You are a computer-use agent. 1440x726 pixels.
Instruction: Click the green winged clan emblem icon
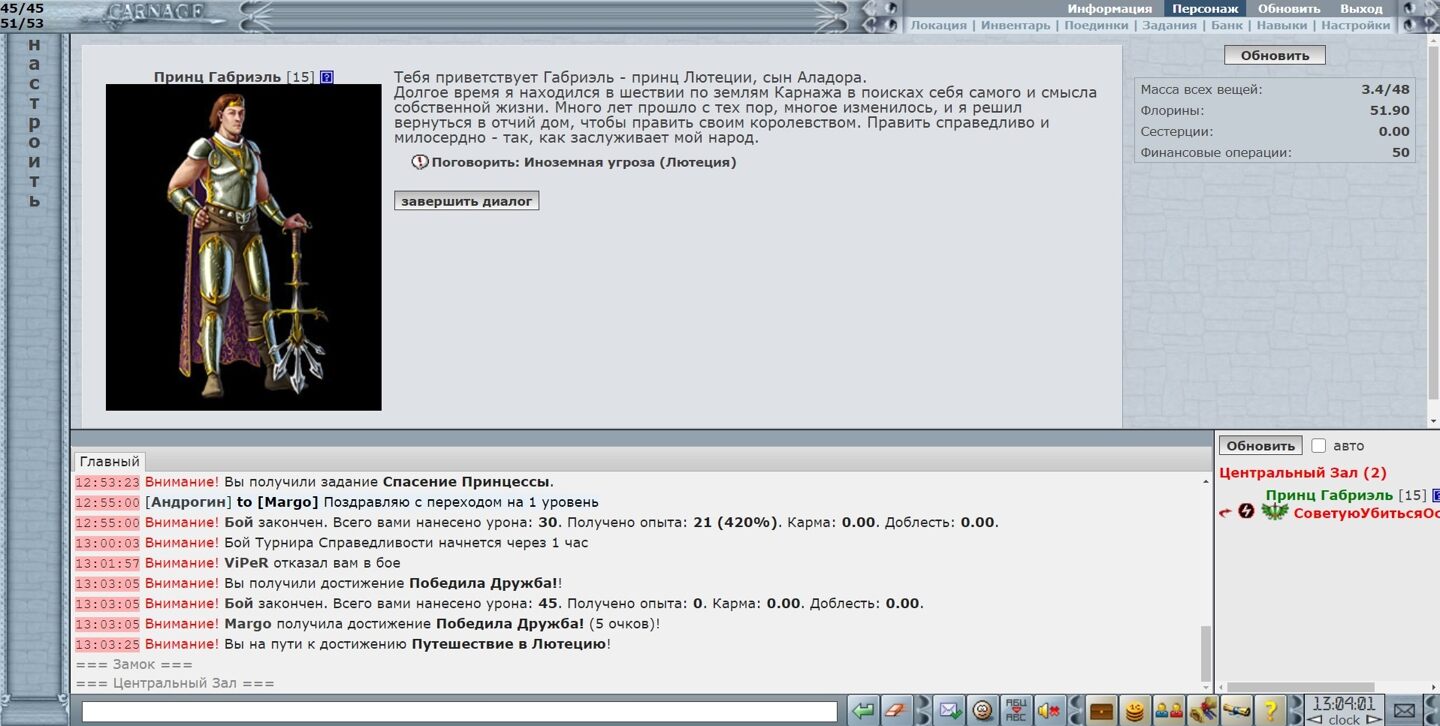1274,512
